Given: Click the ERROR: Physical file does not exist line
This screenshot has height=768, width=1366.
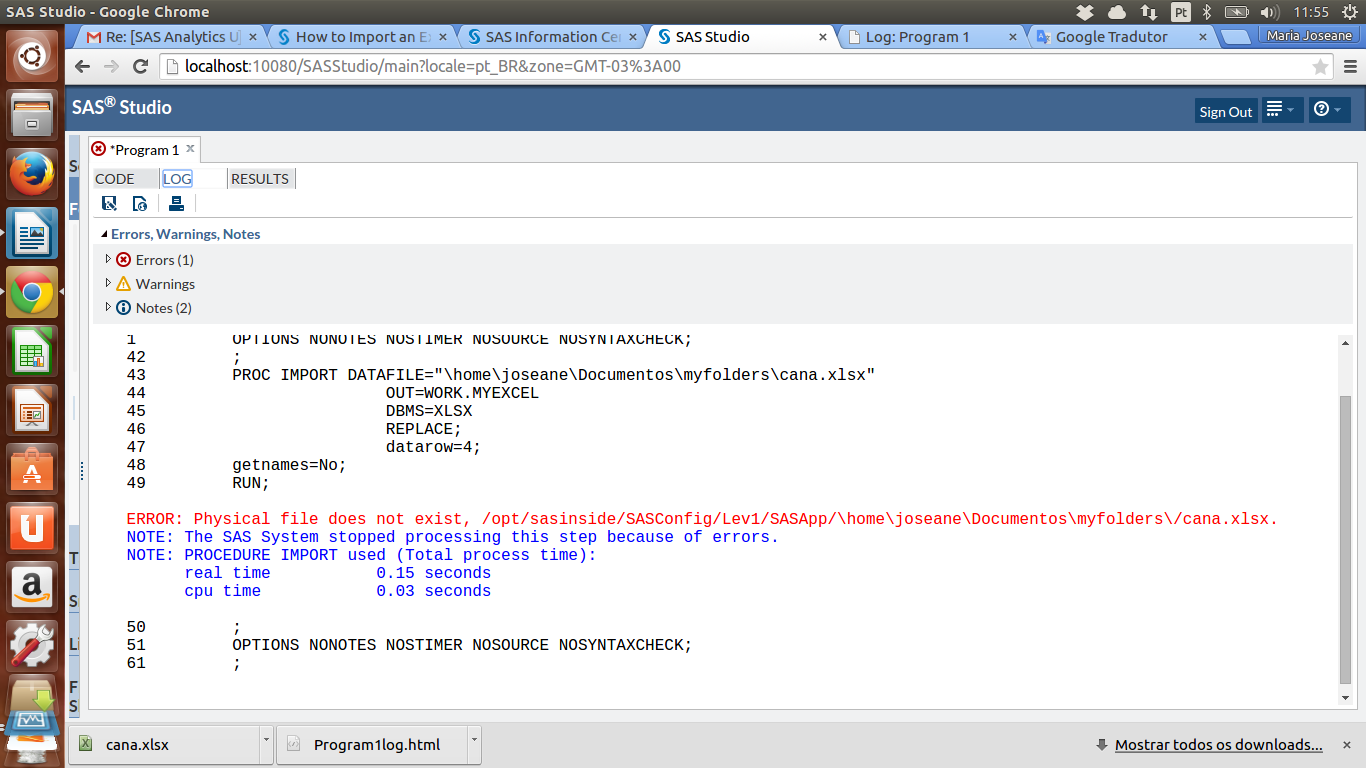Looking at the screenshot, I should pos(702,519).
